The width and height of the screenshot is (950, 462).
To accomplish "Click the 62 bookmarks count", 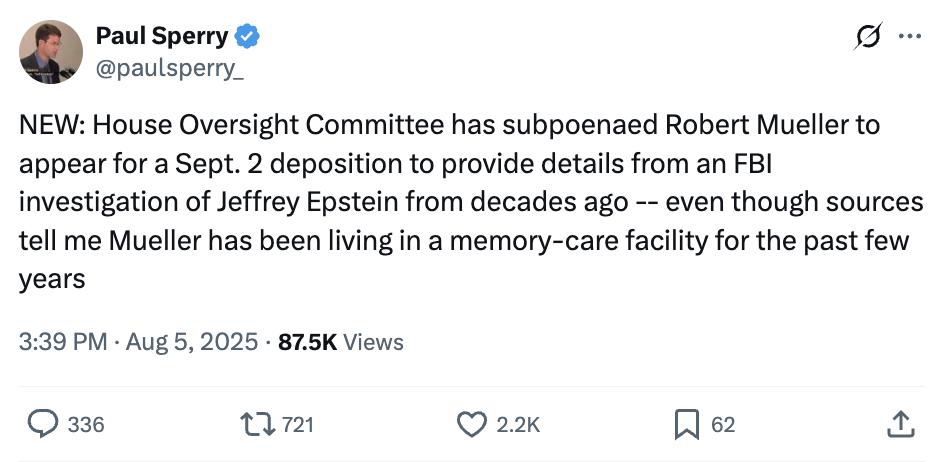I will point(722,424).
